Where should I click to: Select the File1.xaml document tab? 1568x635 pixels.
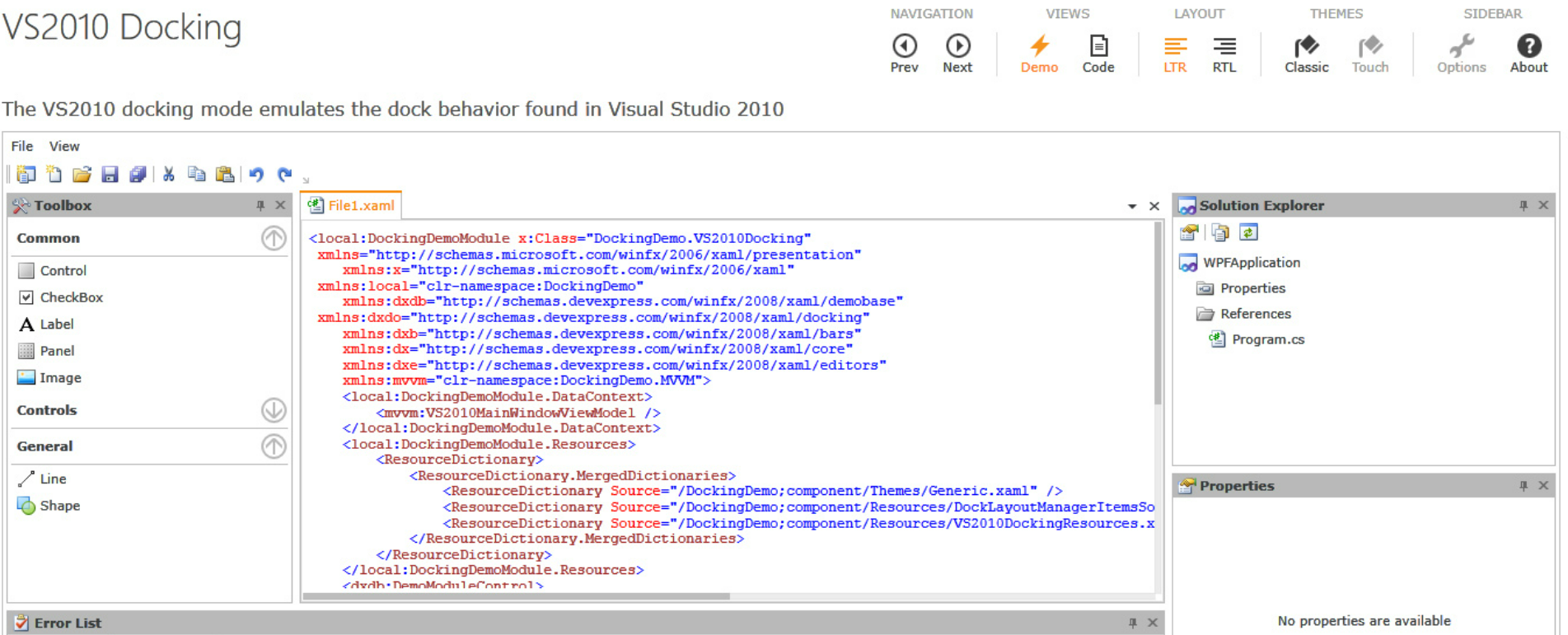[351, 206]
